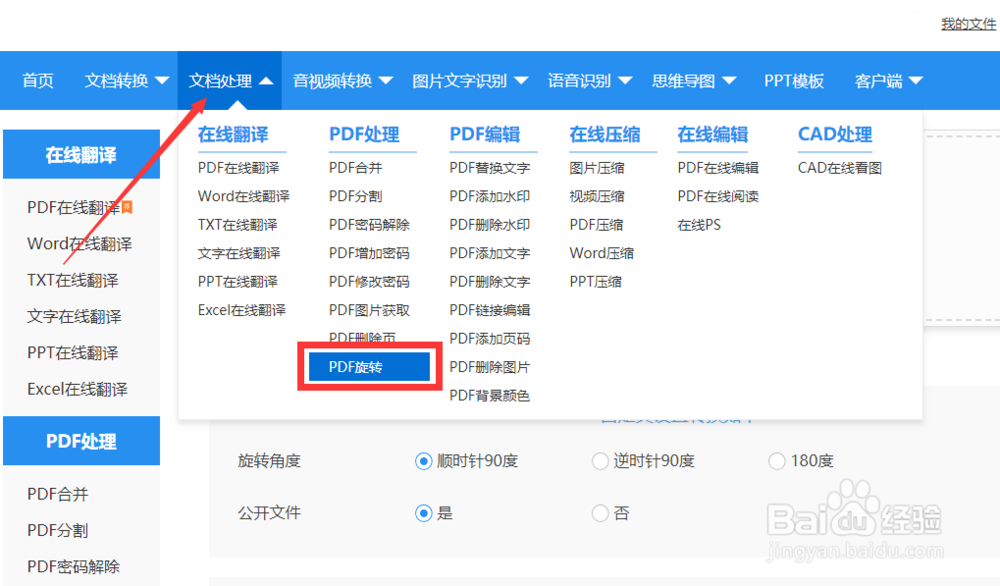Click the 在线翻译 sidebar header
Viewport: 1000px width, 586px height.
tap(81, 154)
